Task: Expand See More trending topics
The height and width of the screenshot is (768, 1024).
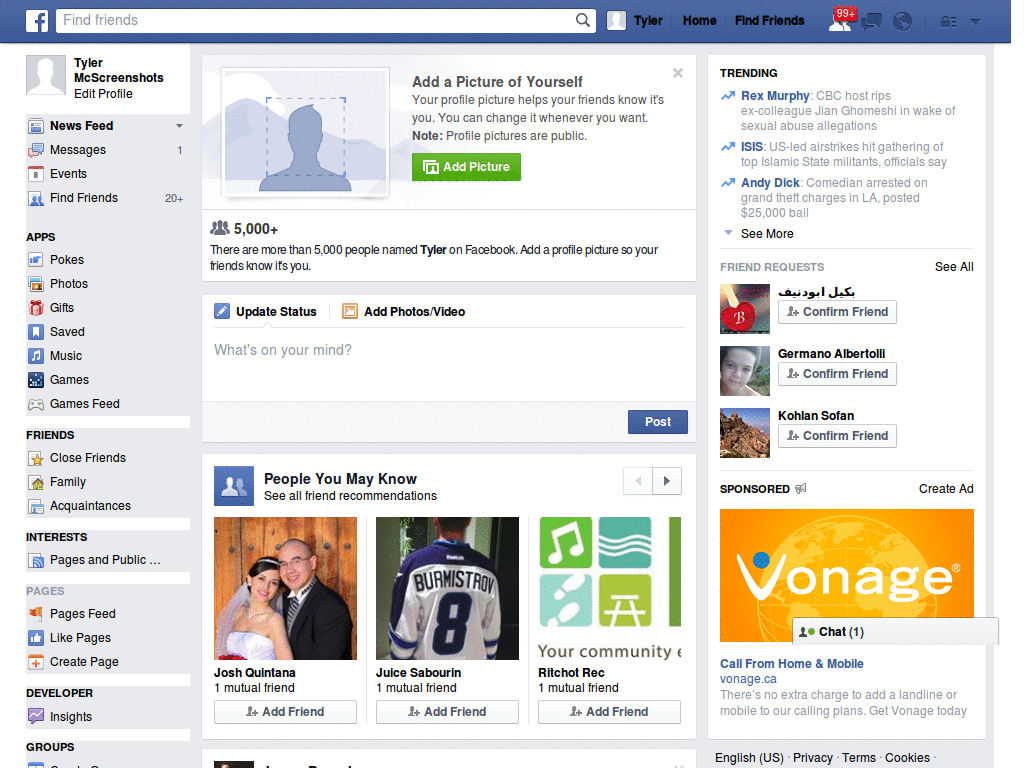Action: coord(767,234)
